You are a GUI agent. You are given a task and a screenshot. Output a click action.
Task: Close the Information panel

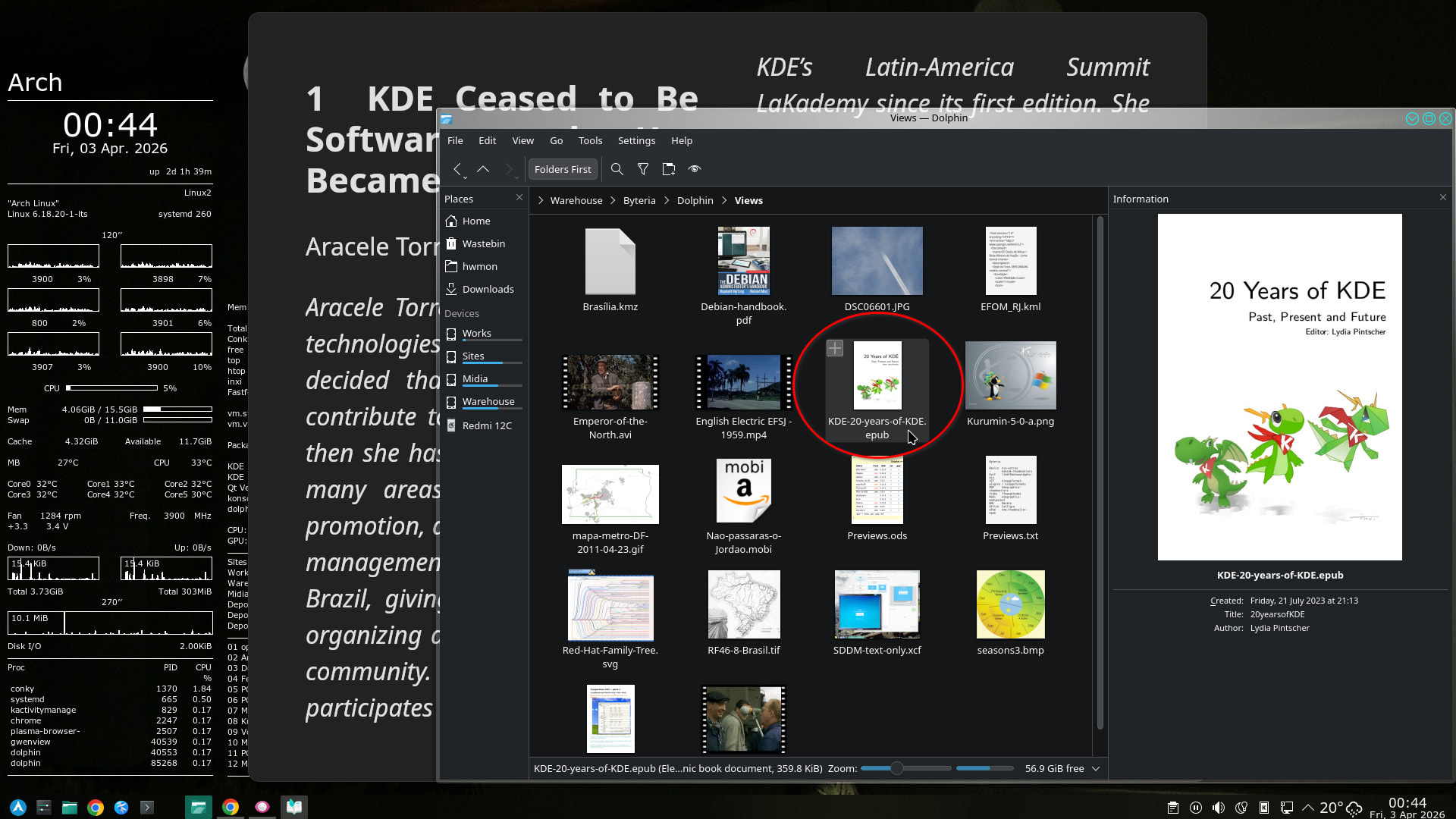click(1442, 197)
